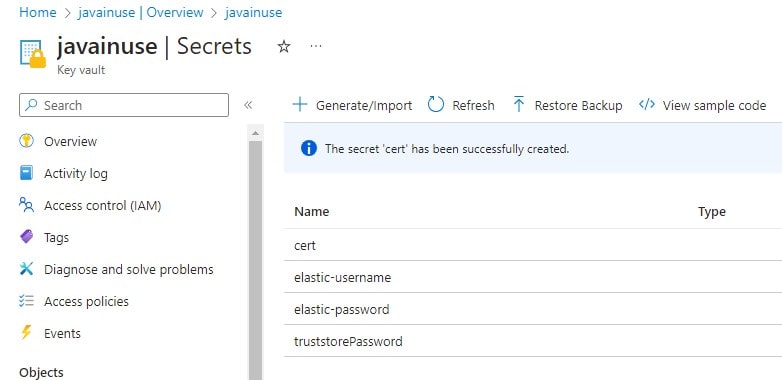This screenshot has width=782, height=380.
Task: Click the Objects section heading
Action: tap(41, 373)
